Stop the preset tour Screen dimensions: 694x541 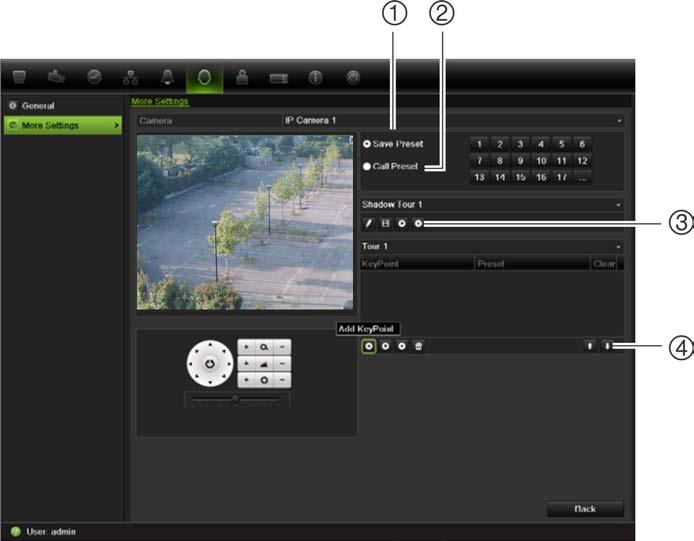[x=401, y=346]
